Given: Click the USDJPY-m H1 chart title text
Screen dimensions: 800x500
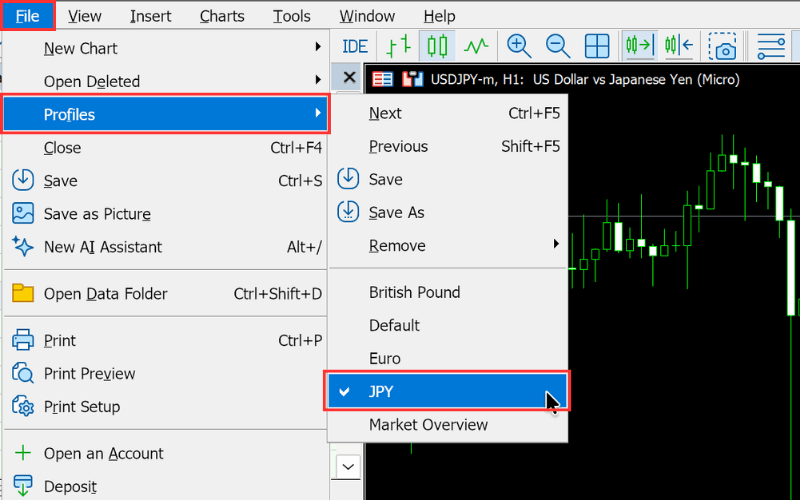Looking at the screenshot, I should tap(585, 80).
